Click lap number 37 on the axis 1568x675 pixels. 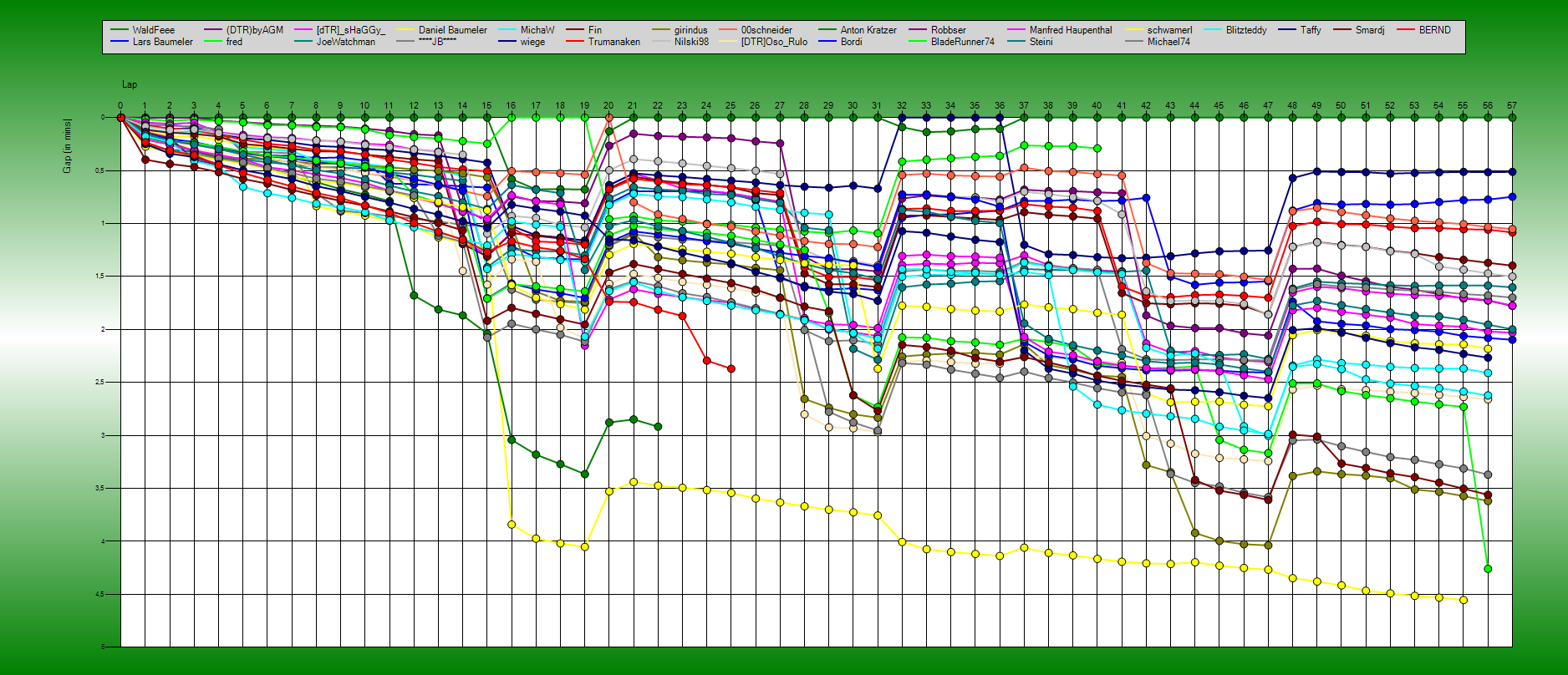click(x=1024, y=106)
